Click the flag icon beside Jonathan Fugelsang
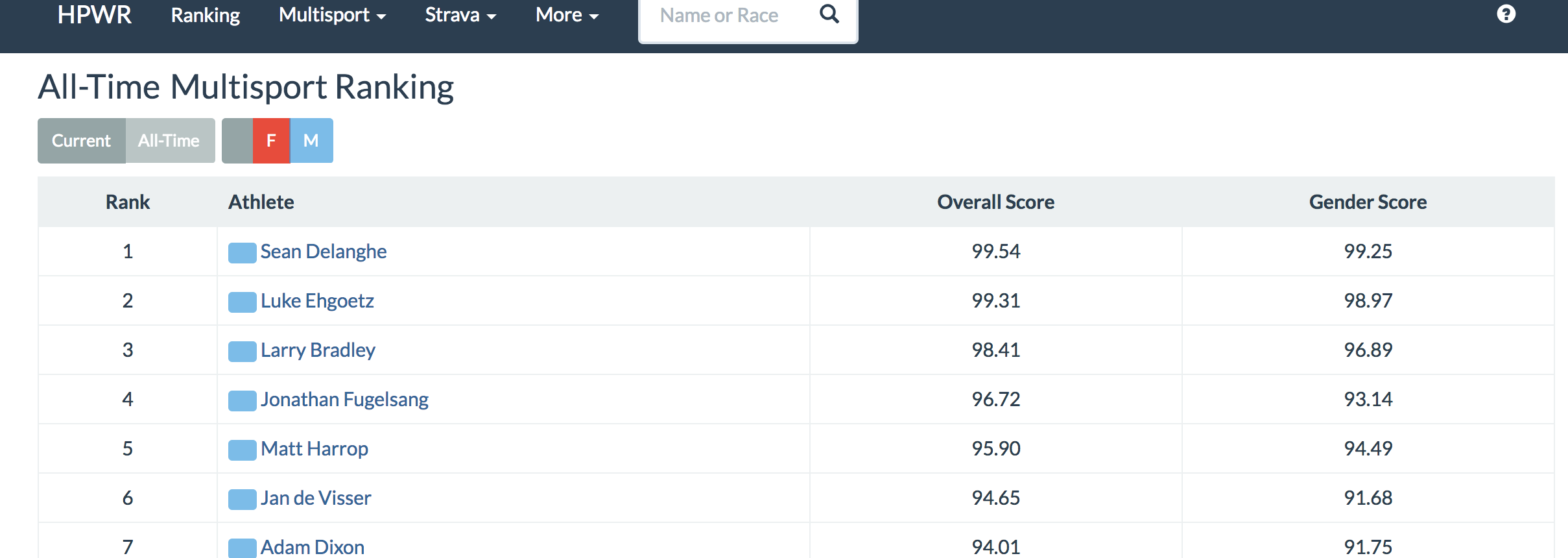The height and width of the screenshot is (558, 1568). click(242, 400)
